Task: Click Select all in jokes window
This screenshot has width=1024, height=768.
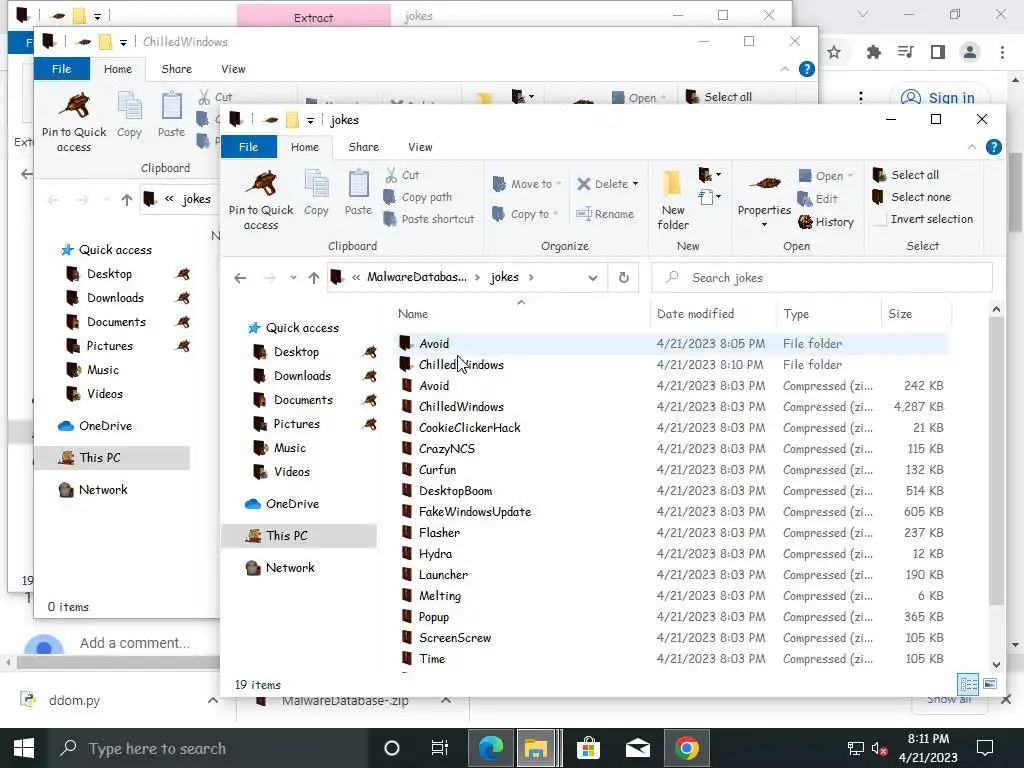Action: click(906, 175)
